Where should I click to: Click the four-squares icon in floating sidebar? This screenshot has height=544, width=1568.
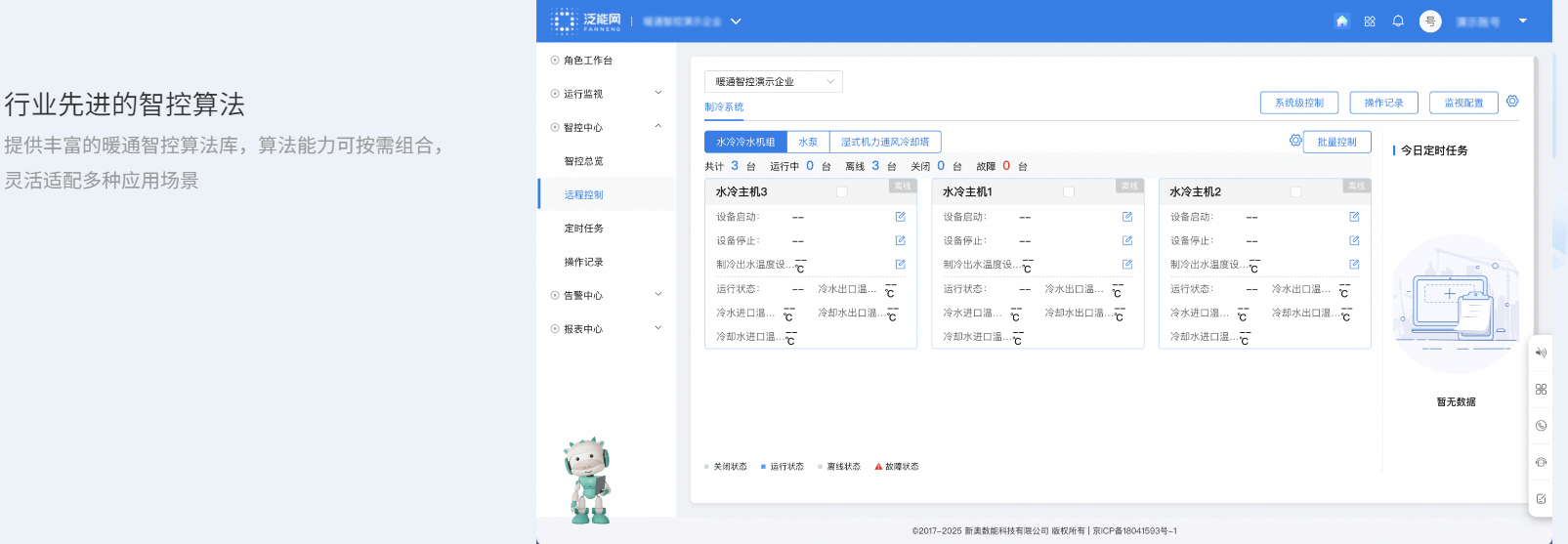[x=1541, y=389]
